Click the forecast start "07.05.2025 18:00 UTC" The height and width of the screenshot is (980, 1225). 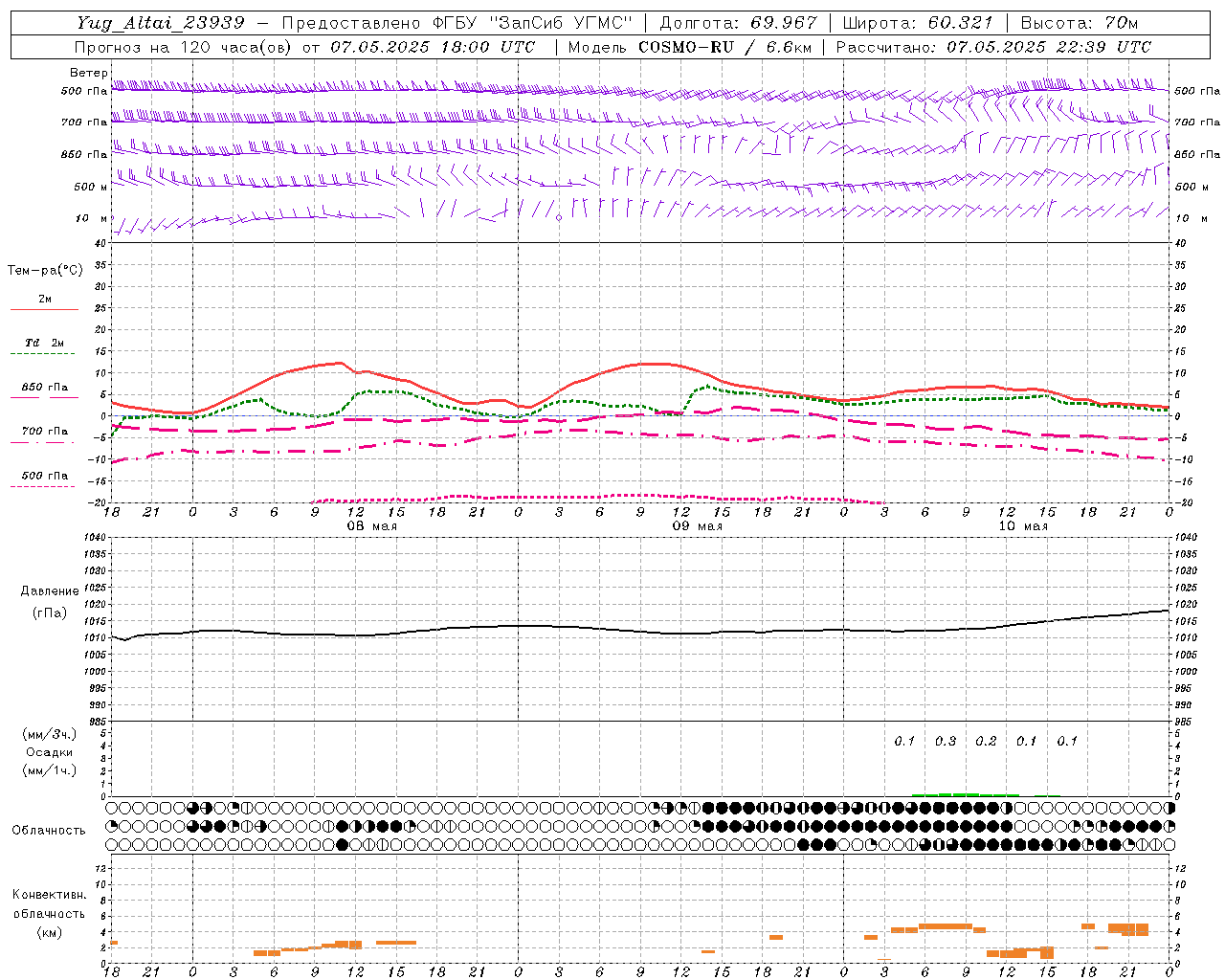coord(433,47)
